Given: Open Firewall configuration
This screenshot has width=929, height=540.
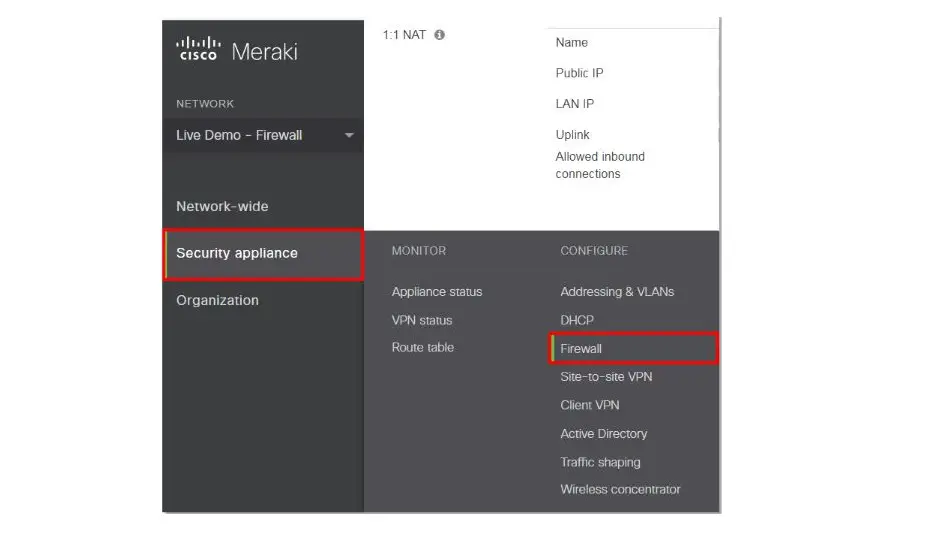Looking at the screenshot, I should tap(633, 349).
